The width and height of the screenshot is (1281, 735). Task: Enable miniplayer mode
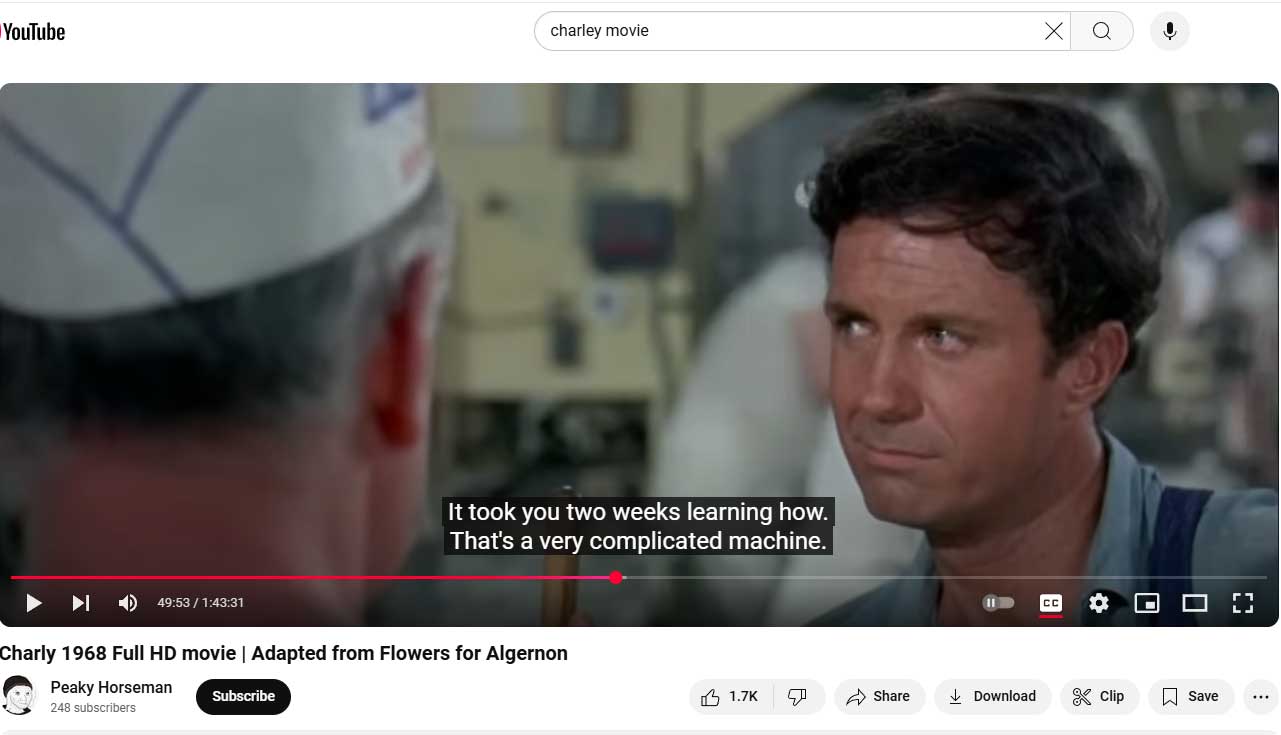[x=1147, y=603]
